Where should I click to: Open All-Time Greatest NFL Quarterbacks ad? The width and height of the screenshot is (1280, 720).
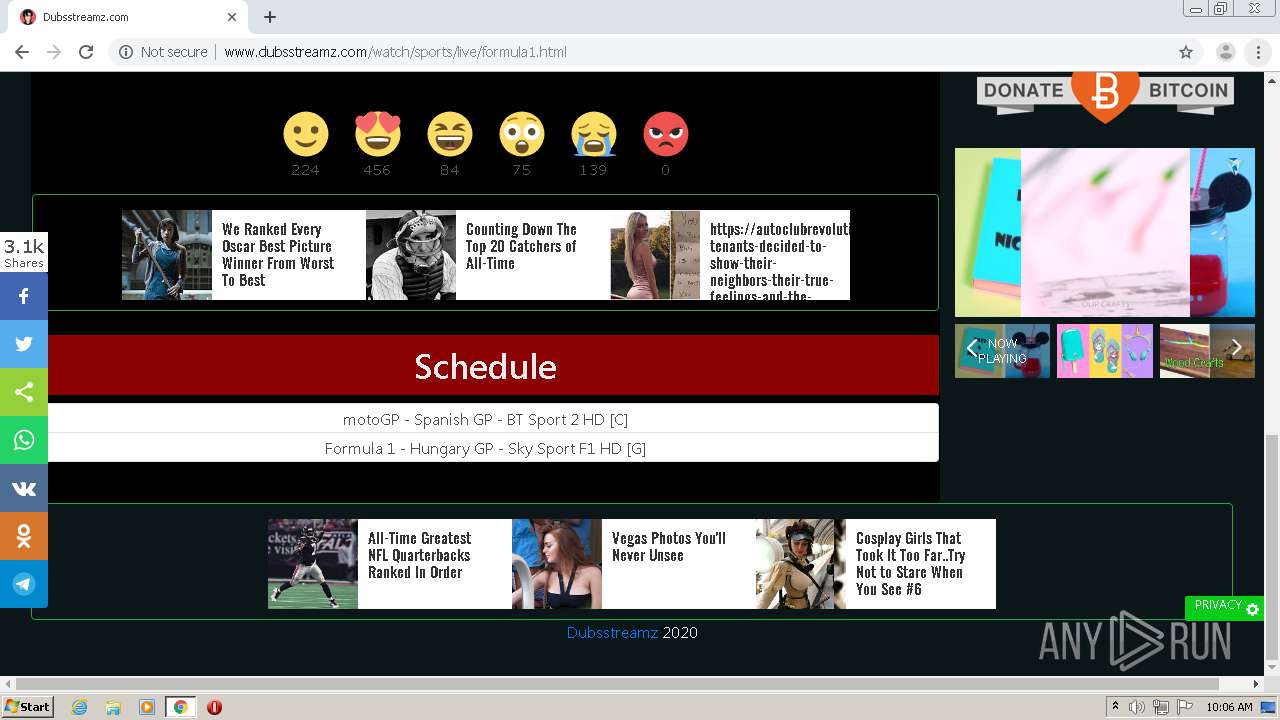(419, 555)
